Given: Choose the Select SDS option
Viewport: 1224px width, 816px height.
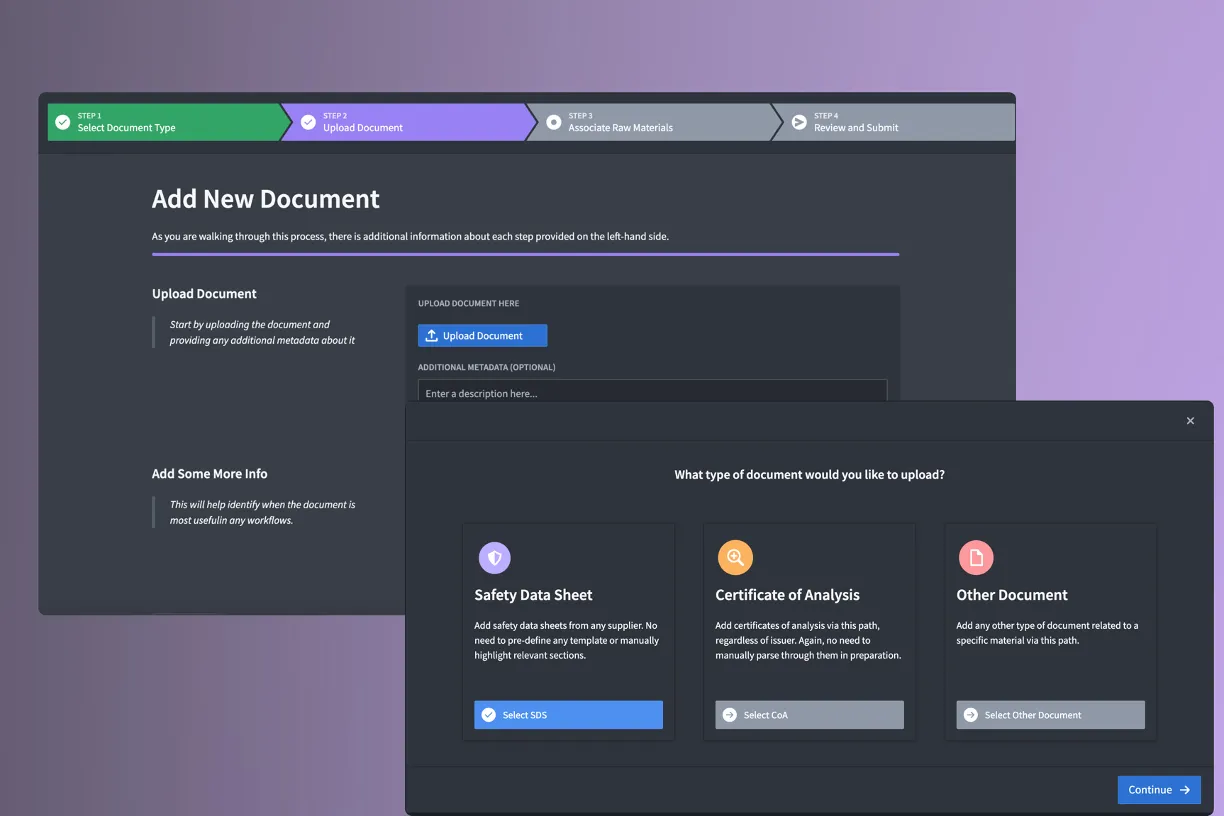Looking at the screenshot, I should [x=568, y=715].
